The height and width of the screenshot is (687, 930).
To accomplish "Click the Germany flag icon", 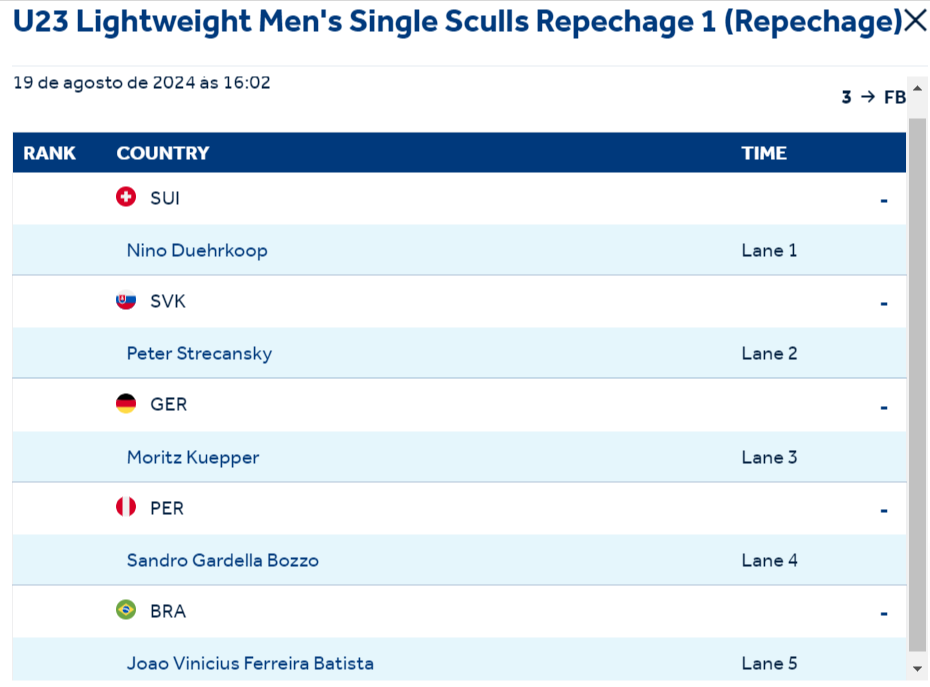I will point(126,404).
